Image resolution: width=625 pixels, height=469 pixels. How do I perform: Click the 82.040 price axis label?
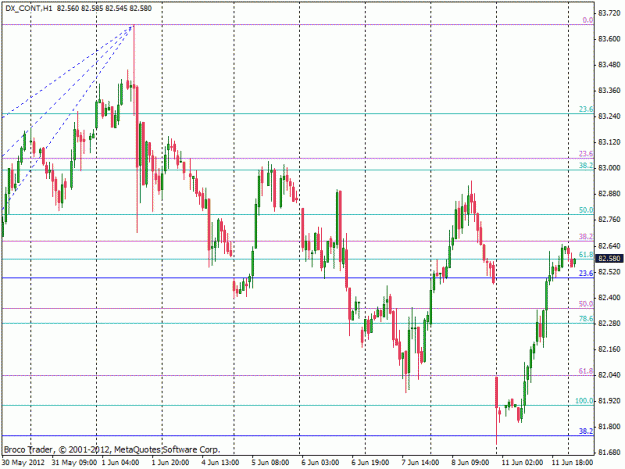(609, 375)
